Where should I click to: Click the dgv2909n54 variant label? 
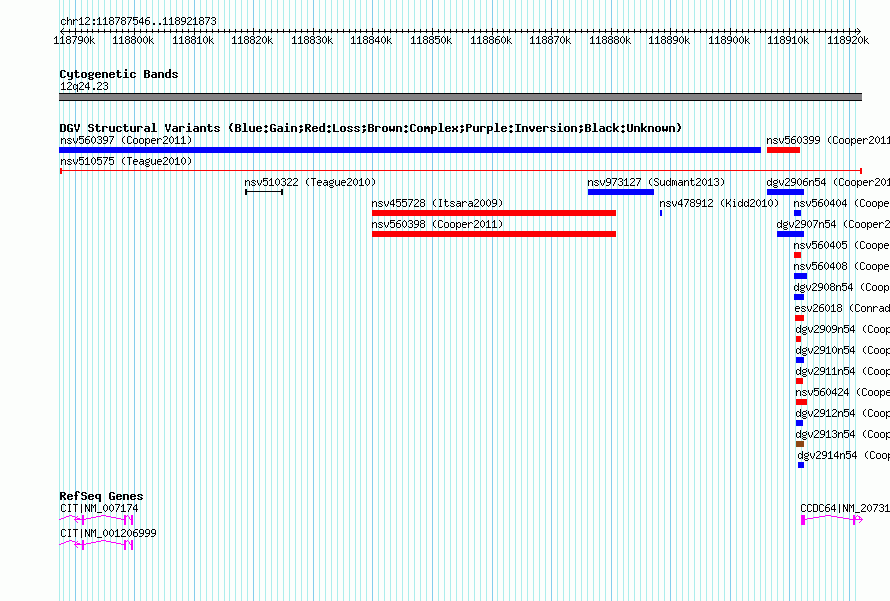click(842, 329)
